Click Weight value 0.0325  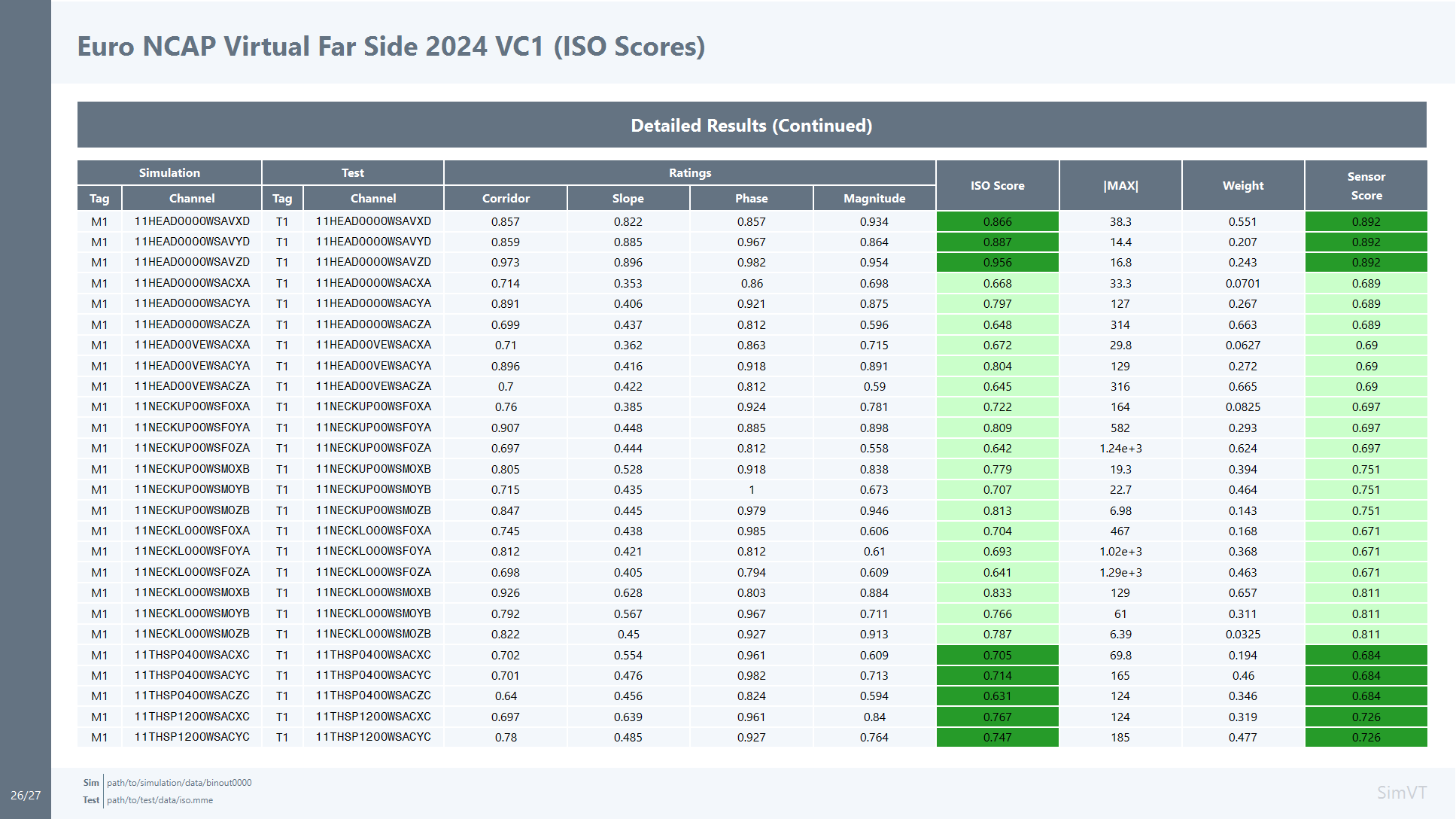1243,634
